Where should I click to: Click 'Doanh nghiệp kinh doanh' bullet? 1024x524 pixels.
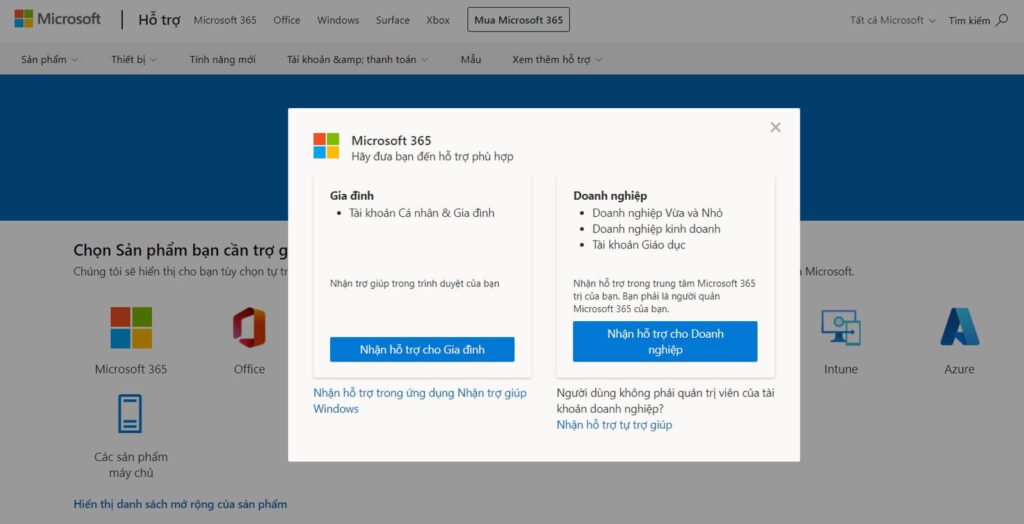pyautogui.click(x=656, y=229)
